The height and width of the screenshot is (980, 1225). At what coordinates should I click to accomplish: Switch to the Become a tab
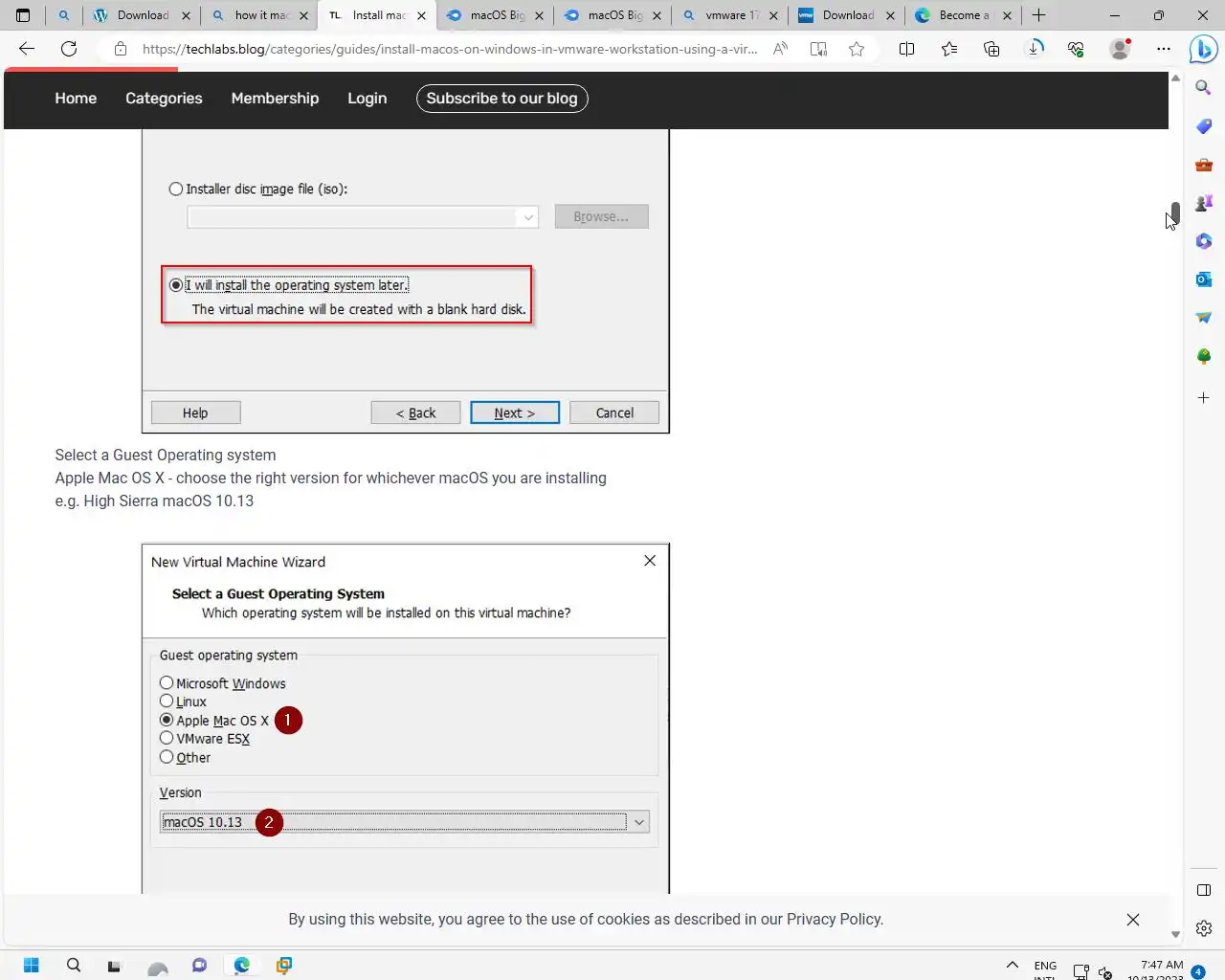pos(964,15)
